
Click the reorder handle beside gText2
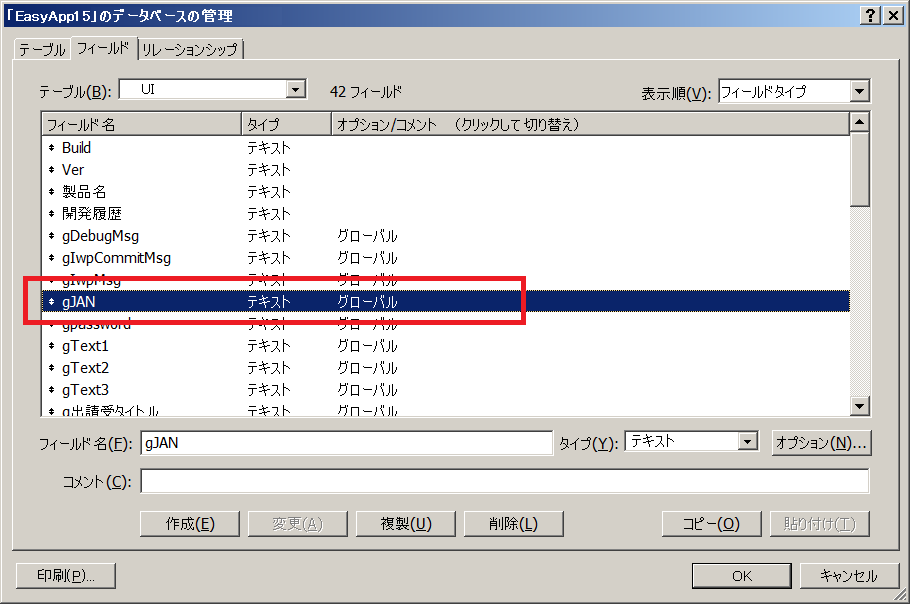(x=52, y=368)
